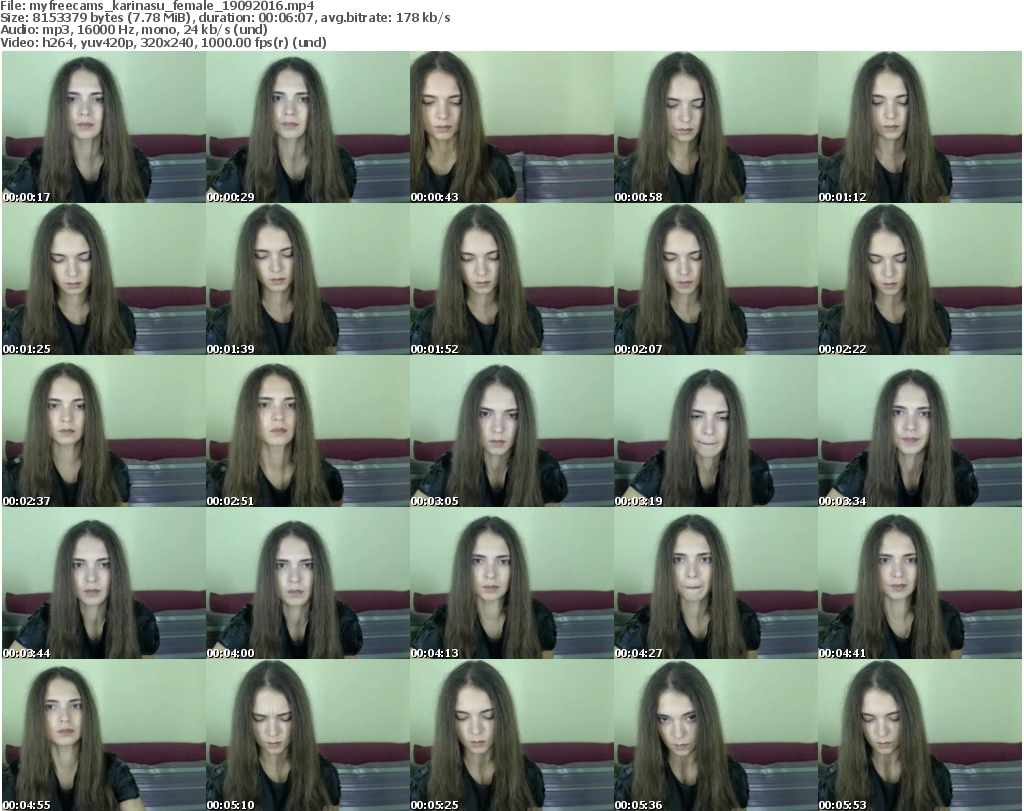Pick the preview frame marked 00:03:19
The width and height of the screenshot is (1024, 811).
point(716,431)
